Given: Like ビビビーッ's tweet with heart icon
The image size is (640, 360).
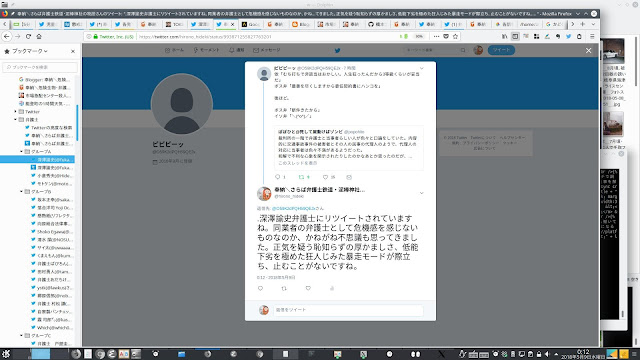Looking at the screenshot, I should pos(325,177).
